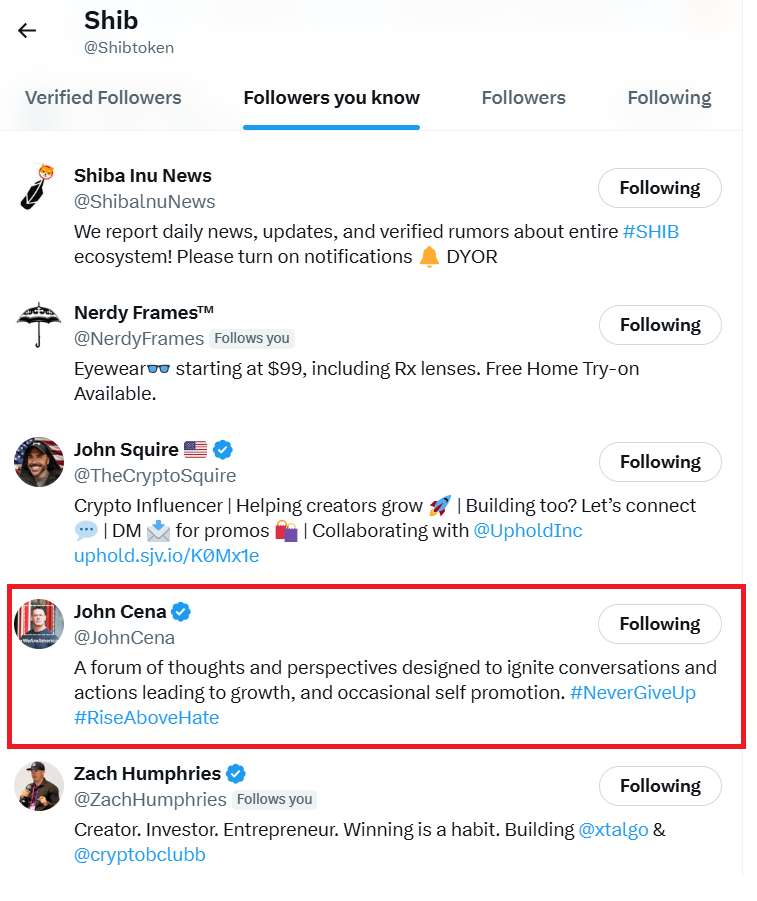The width and height of the screenshot is (757, 901).
Task: Click the Following button next to Zach Humphries
Action: point(660,786)
